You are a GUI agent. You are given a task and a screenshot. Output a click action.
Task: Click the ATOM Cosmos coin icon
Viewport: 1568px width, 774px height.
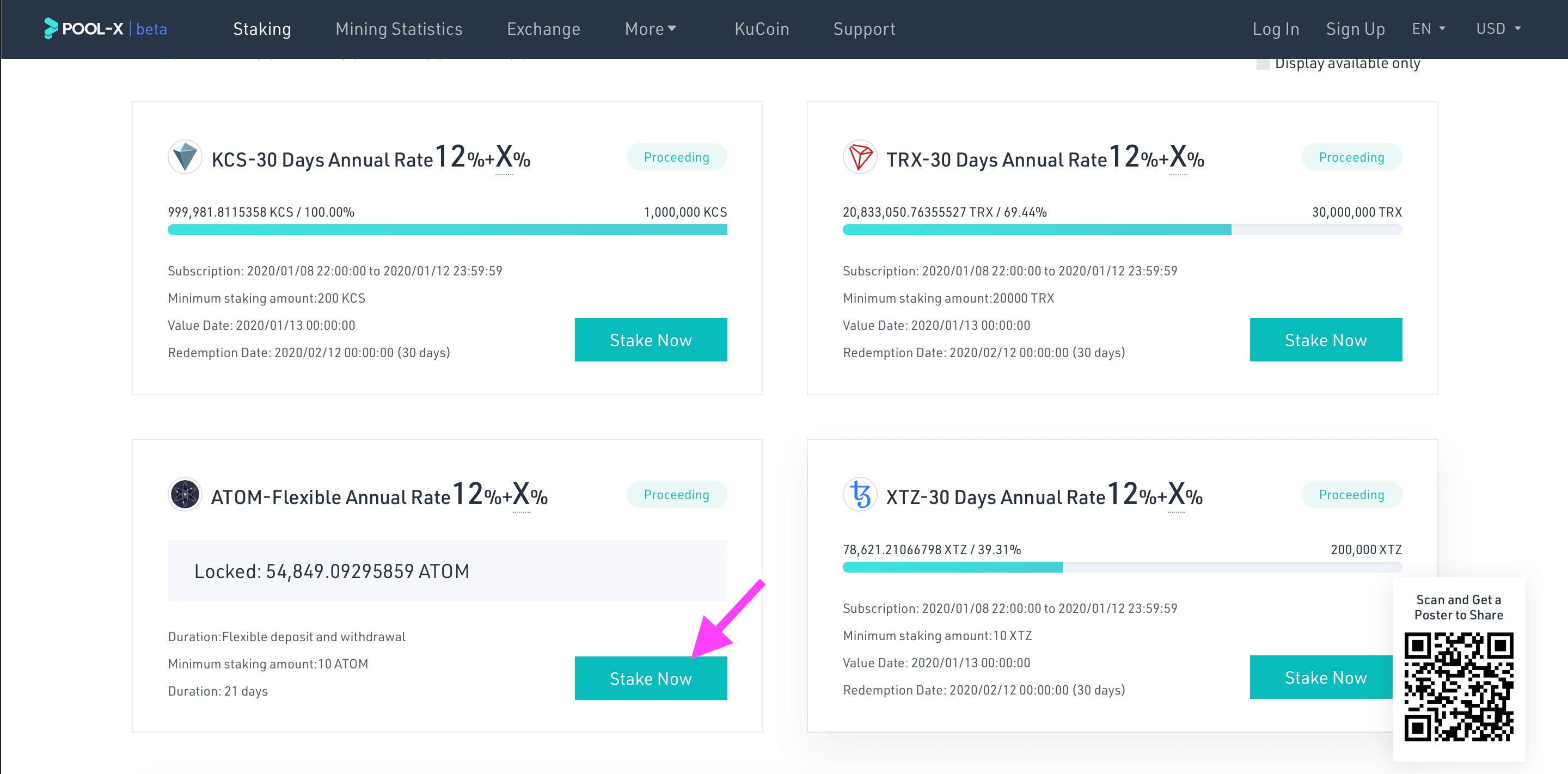[185, 494]
